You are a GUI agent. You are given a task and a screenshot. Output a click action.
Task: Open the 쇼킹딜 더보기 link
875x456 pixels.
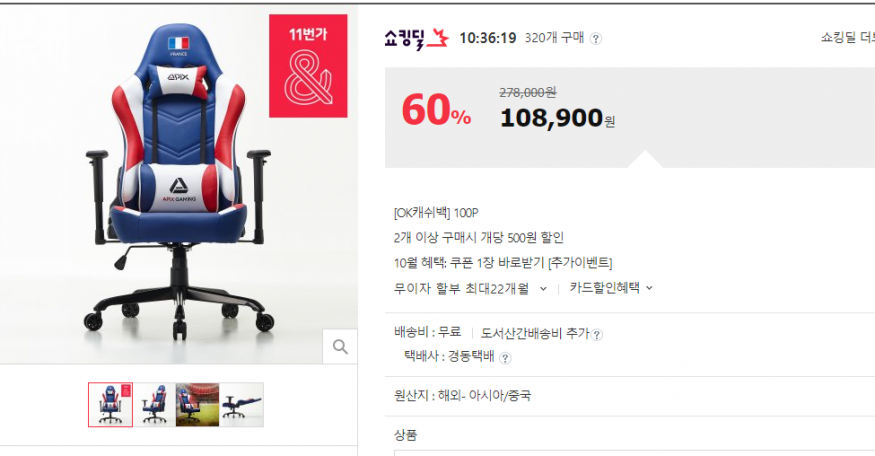847,38
